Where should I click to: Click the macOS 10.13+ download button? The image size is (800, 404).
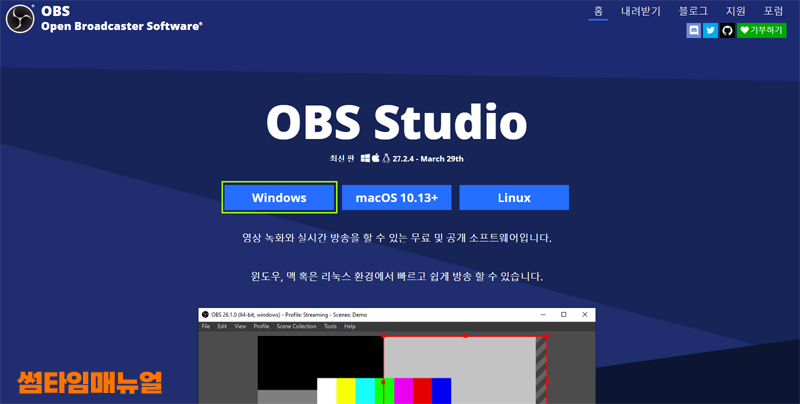(396, 197)
